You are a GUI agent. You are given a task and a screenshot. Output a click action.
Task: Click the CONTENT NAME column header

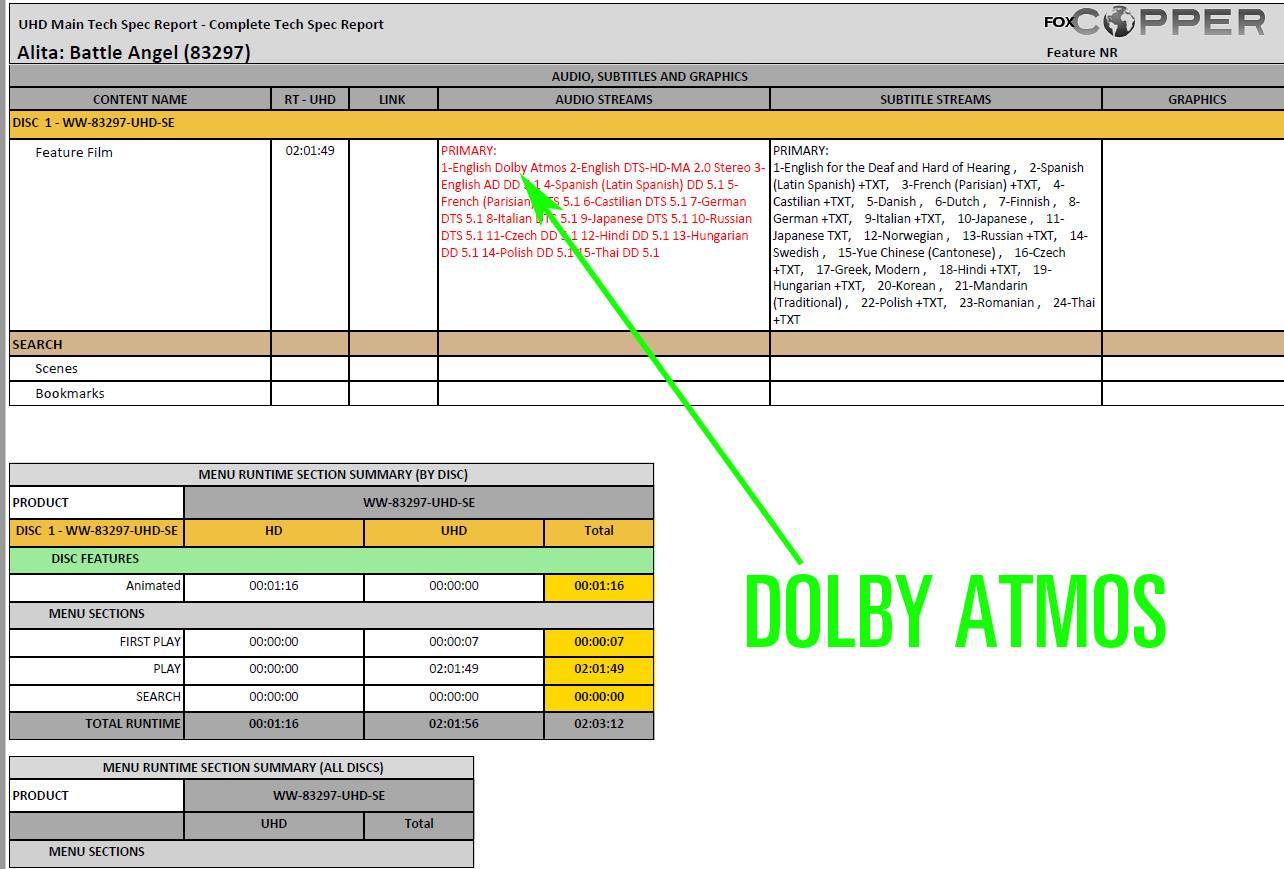pos(140,99)
